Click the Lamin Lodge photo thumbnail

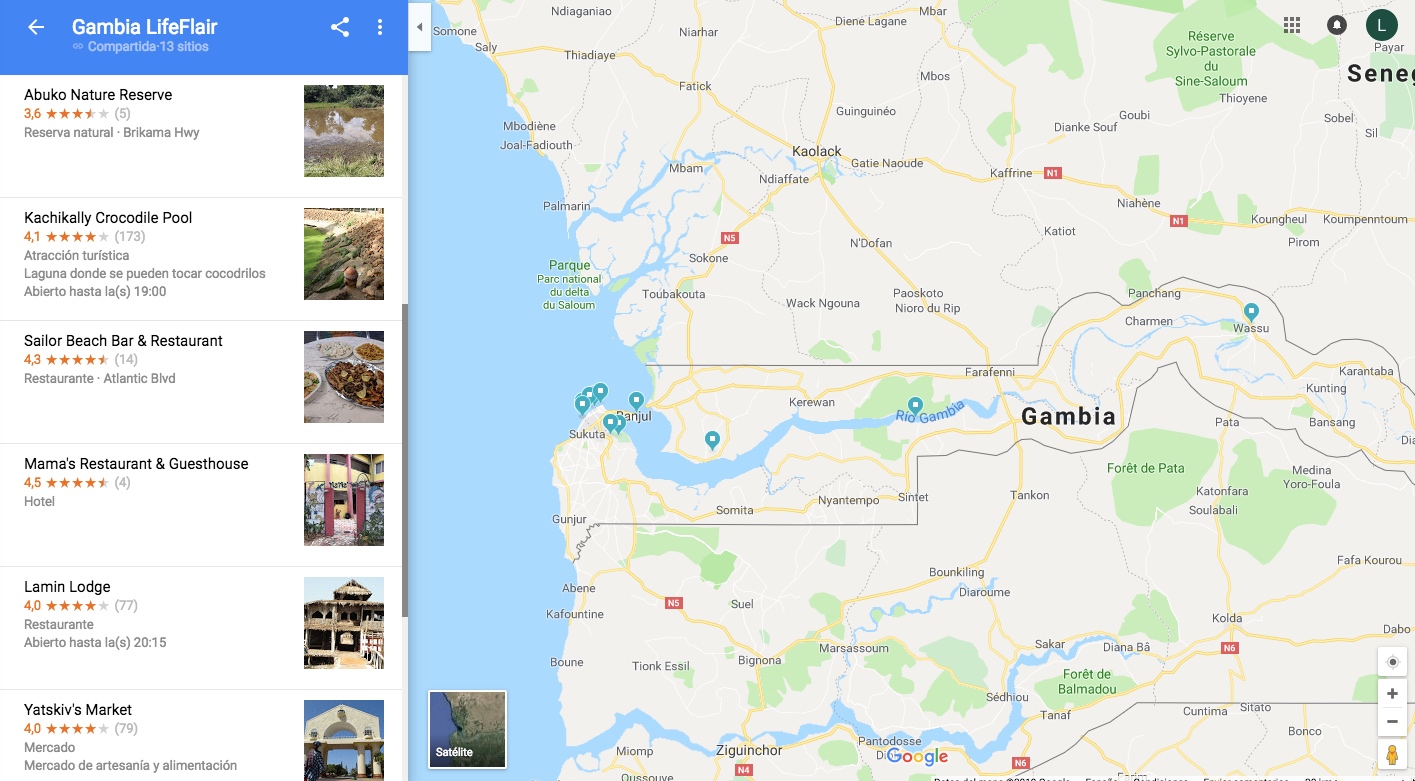pyautogui.click(x=344, y=623)
